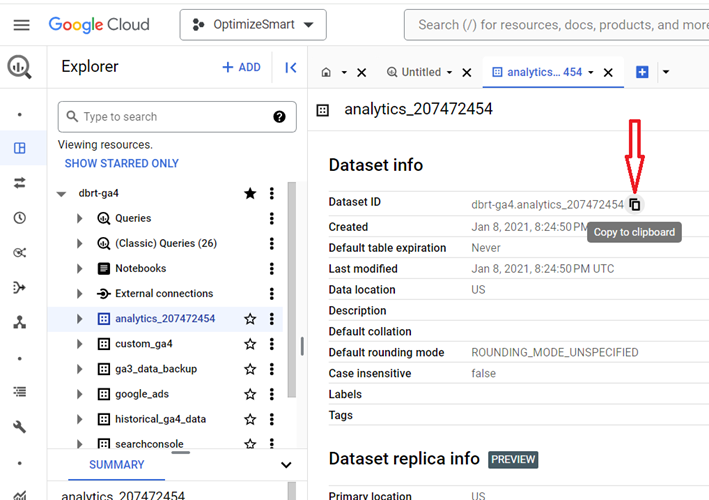This screenshot has width=709, height=500.
Task: Click SHOW STARRED ONLY link
Action: [x=122, y=163]
